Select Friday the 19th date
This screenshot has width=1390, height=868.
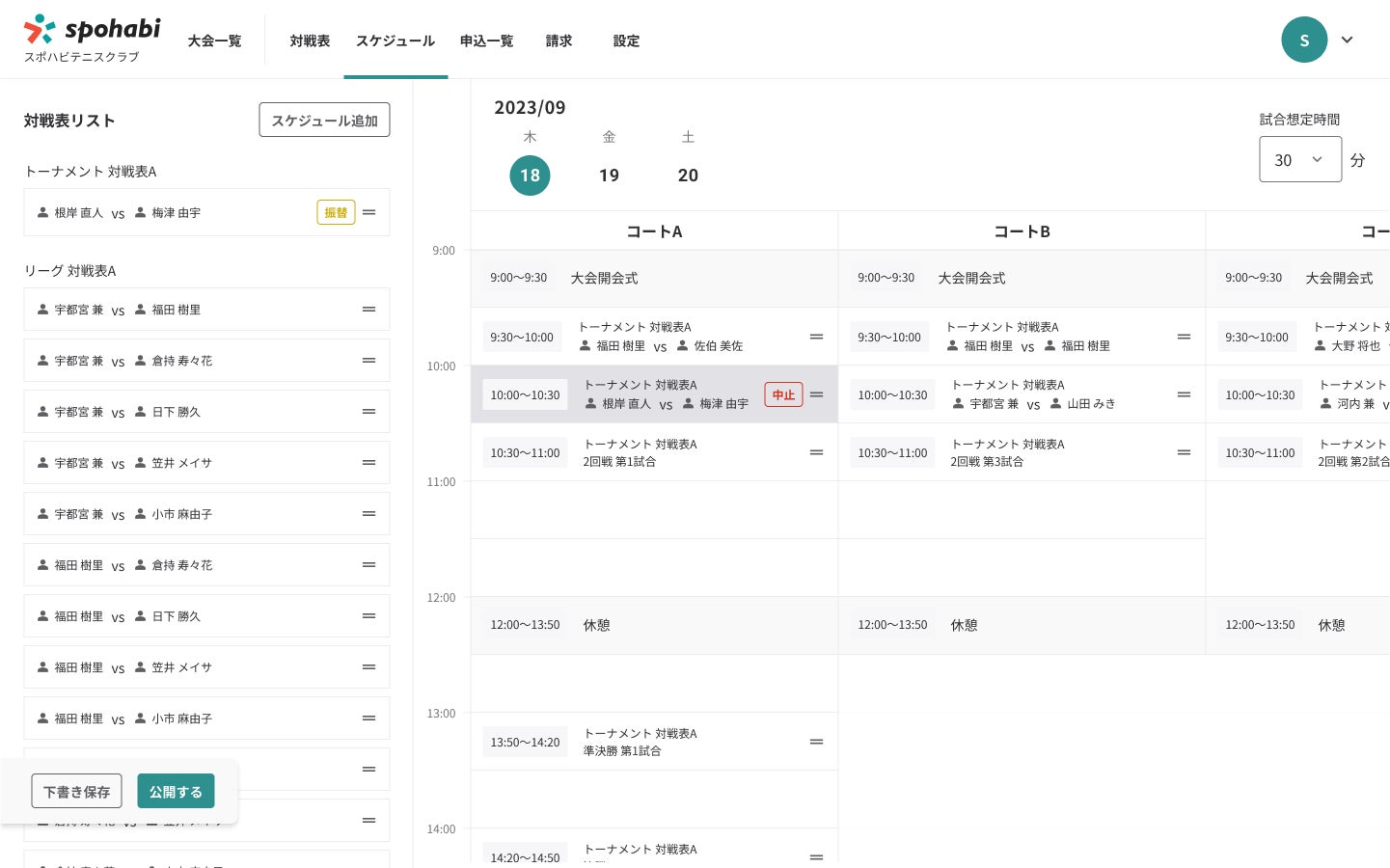[609, 175]
